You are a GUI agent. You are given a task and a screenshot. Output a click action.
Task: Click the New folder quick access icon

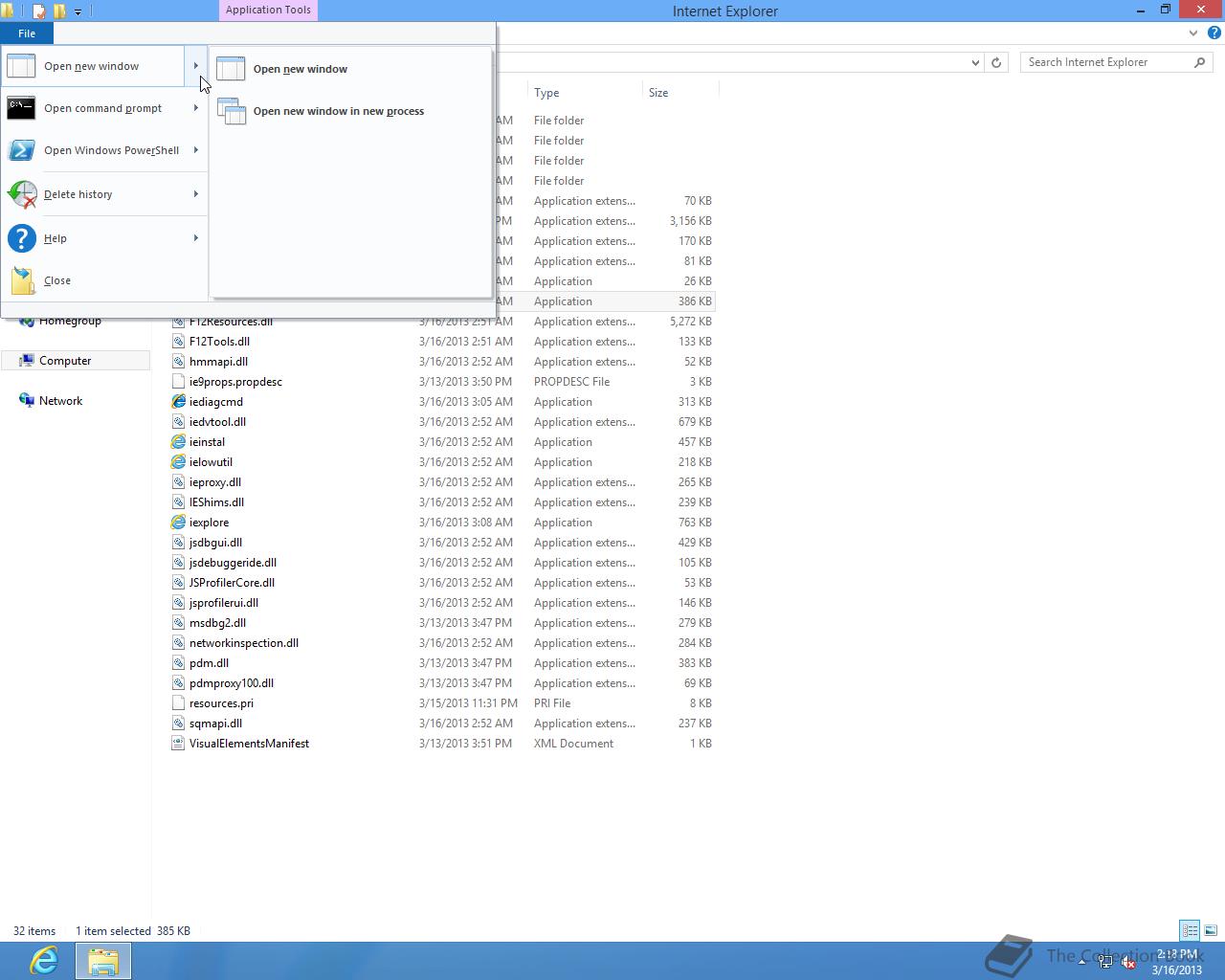[x=59, y=11]
